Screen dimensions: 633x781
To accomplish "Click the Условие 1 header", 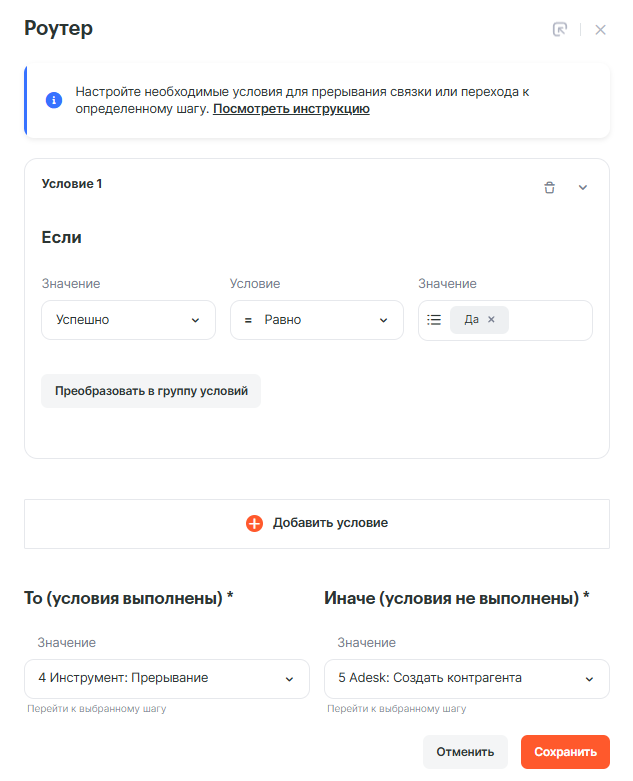I will pyautogui.click(x=72, y=184).
